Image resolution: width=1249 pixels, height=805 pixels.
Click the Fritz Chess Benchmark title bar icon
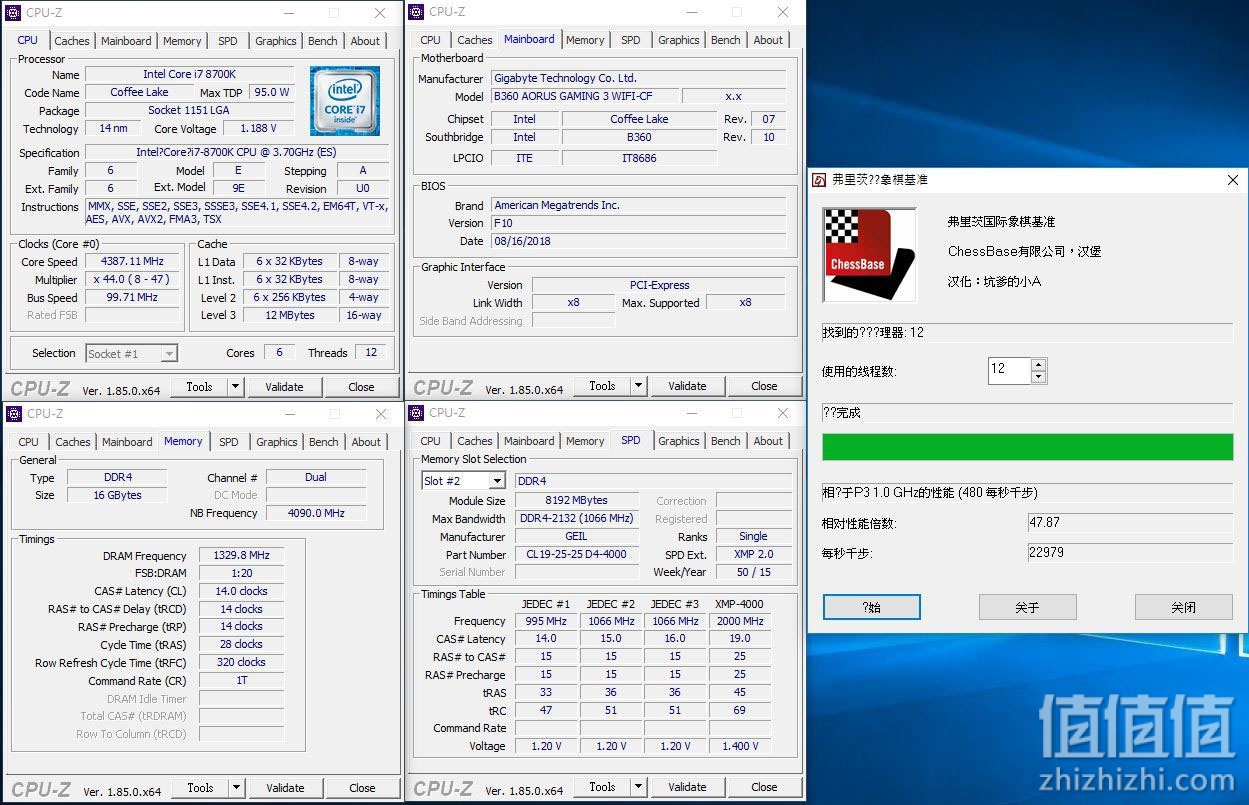tap(819, 180)
